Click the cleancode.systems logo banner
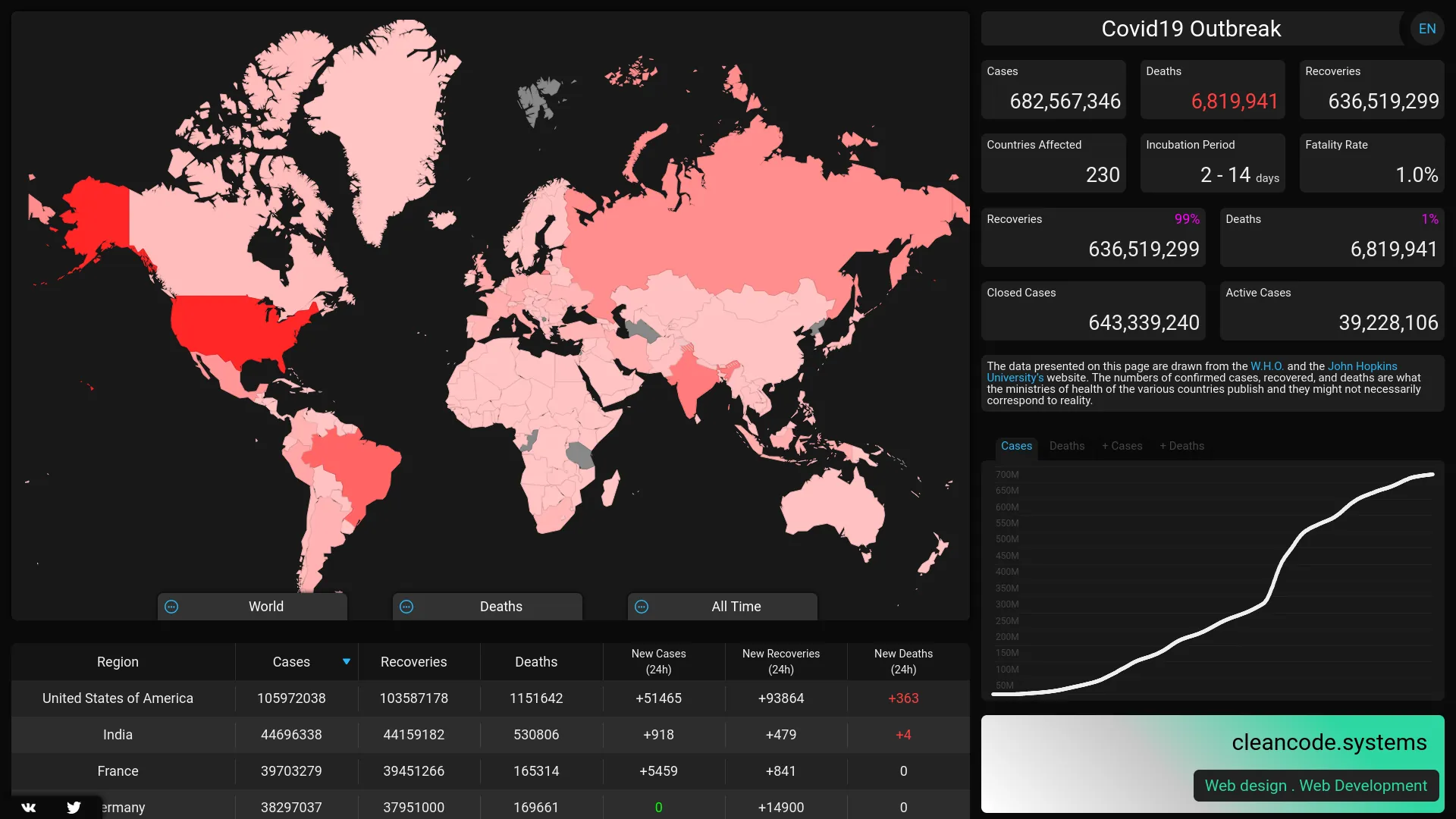1456x819 pixels. pyautogui.click(x=1329, y=742)
